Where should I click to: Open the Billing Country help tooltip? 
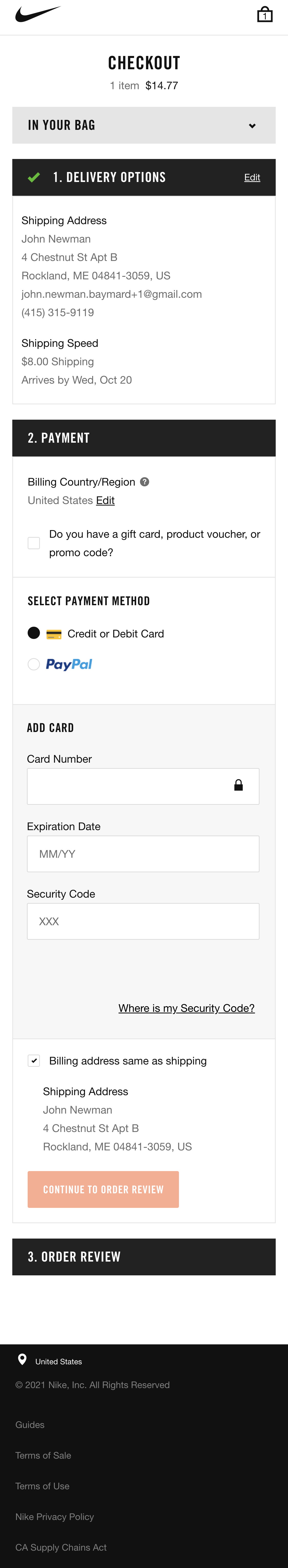coord(144,482)
